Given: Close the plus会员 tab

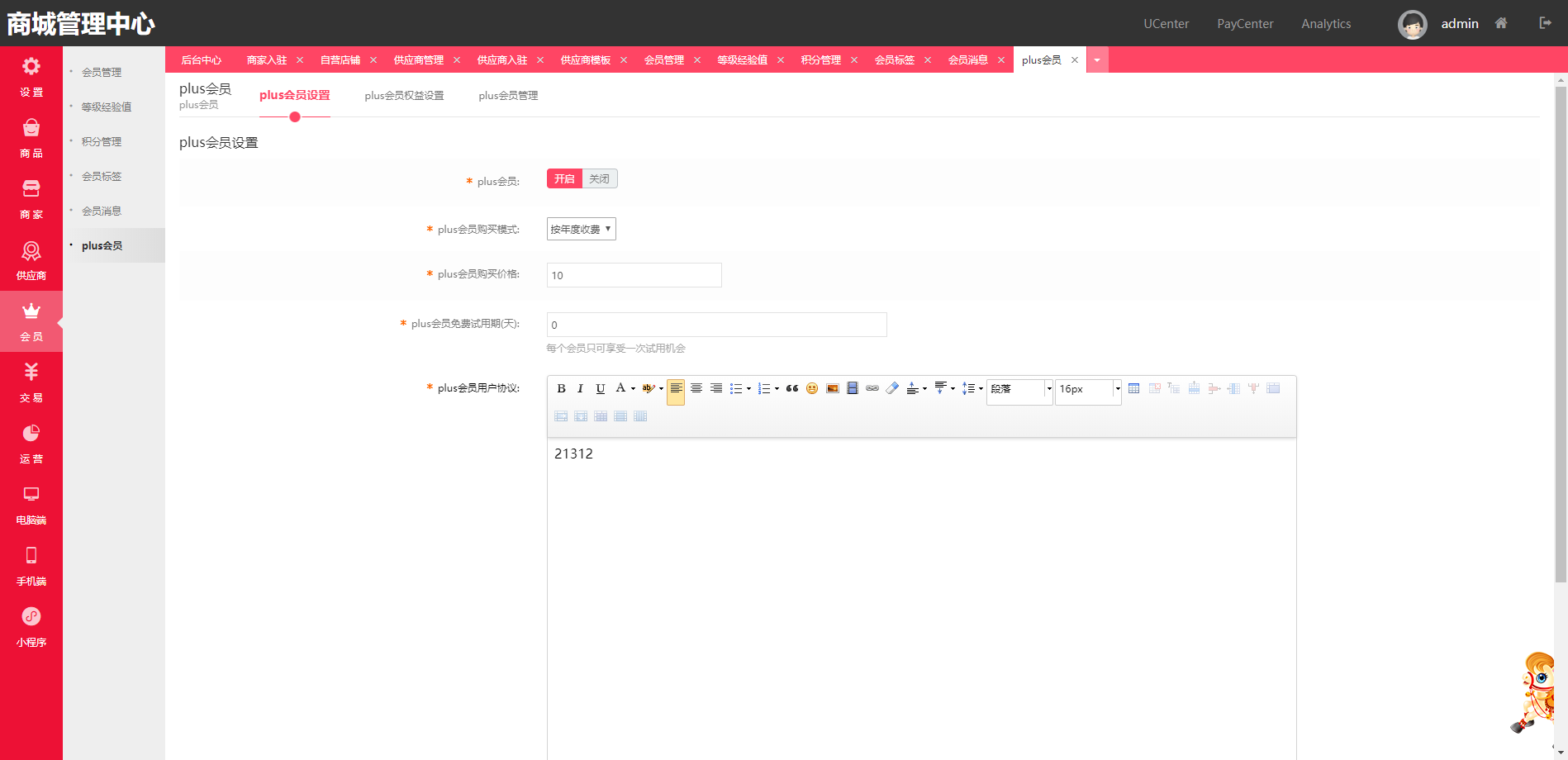Looking at the screenshot, I should [1075, 60].
